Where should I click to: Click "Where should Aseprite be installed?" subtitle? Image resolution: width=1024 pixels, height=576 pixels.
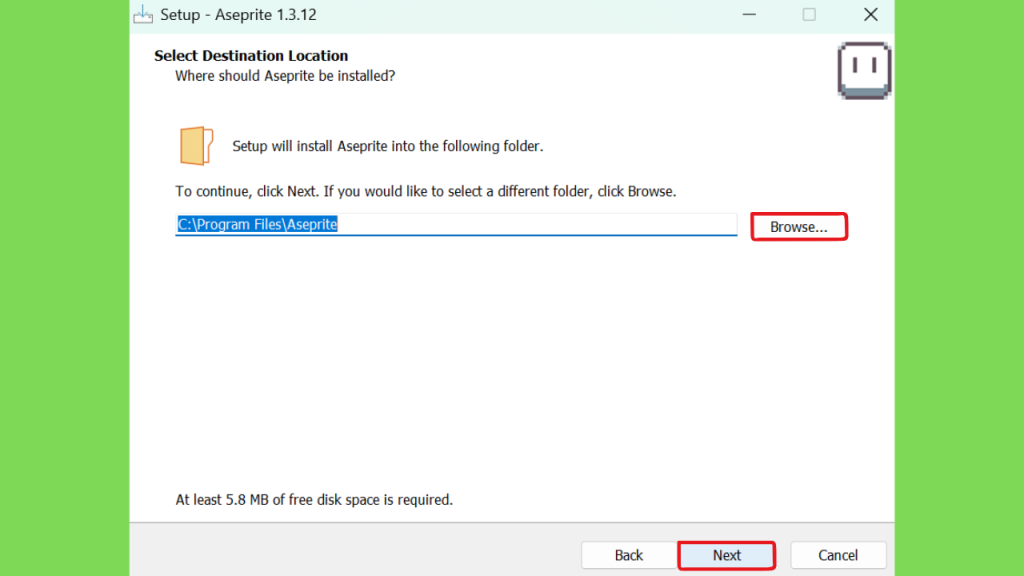pos(285,76)
